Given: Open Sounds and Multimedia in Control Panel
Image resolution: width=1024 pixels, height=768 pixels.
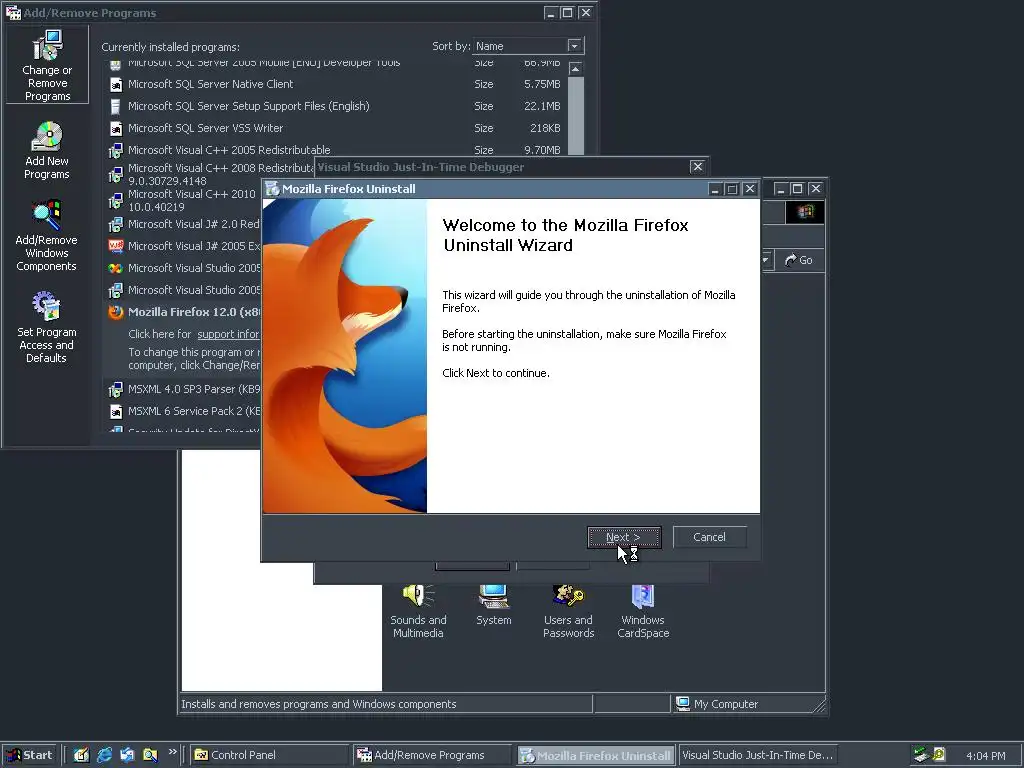Looking at the screenshot, I should tap(418, 612).
